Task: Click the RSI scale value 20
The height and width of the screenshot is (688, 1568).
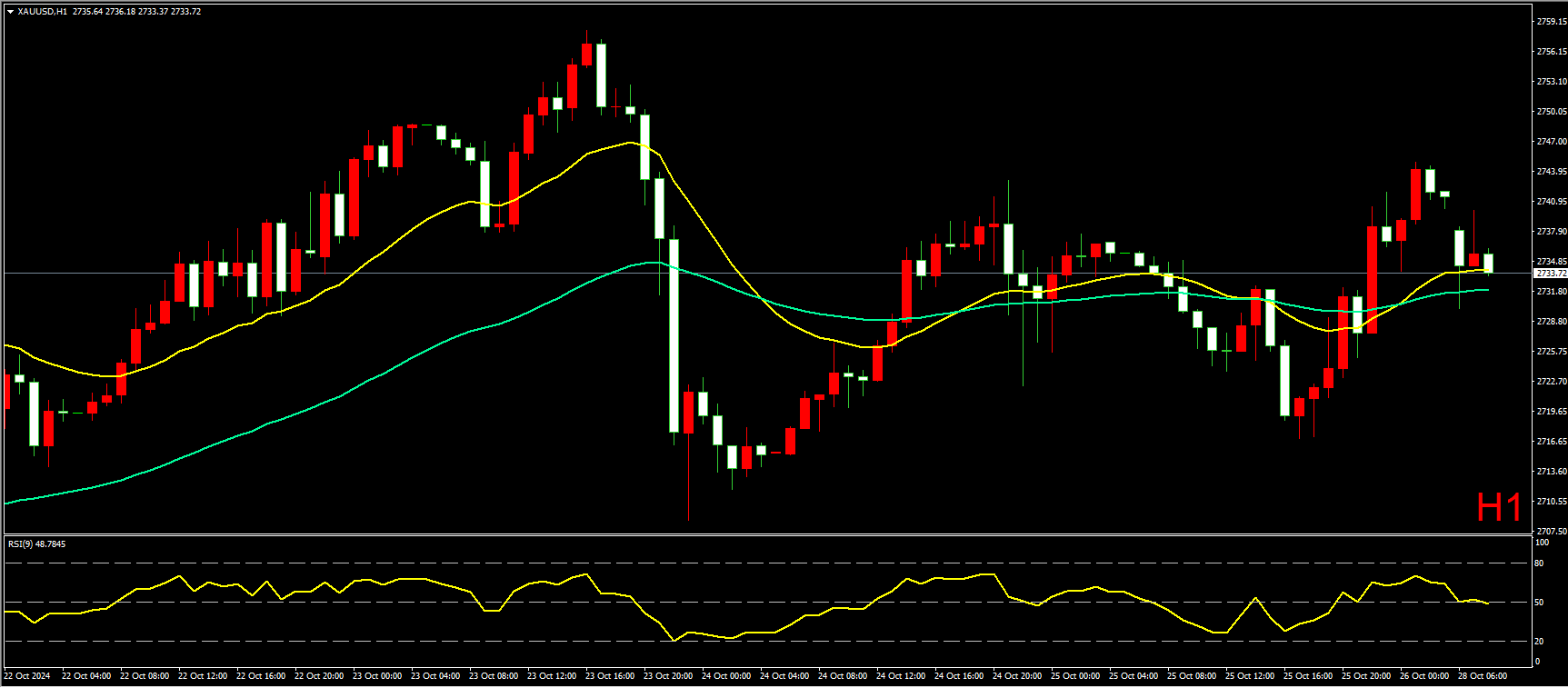Action: tap(1539, 642)
